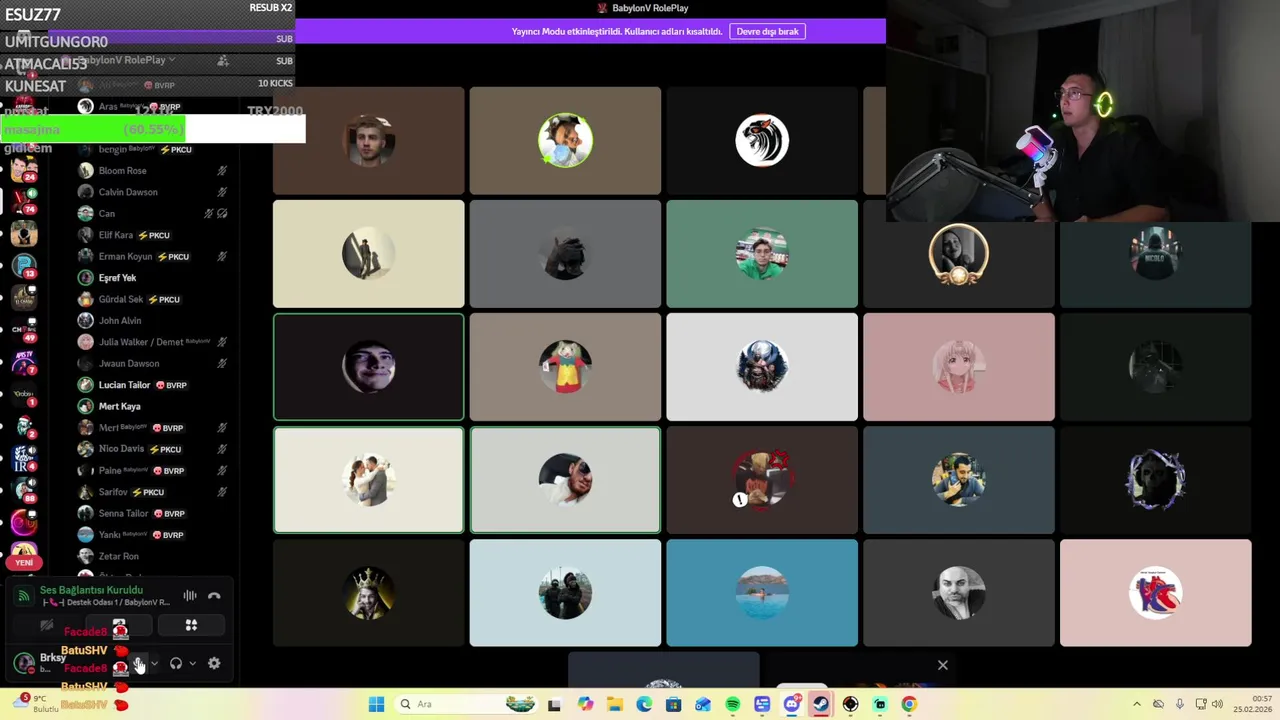
Task: Click the server icon with badge 13
Action: 24,265
